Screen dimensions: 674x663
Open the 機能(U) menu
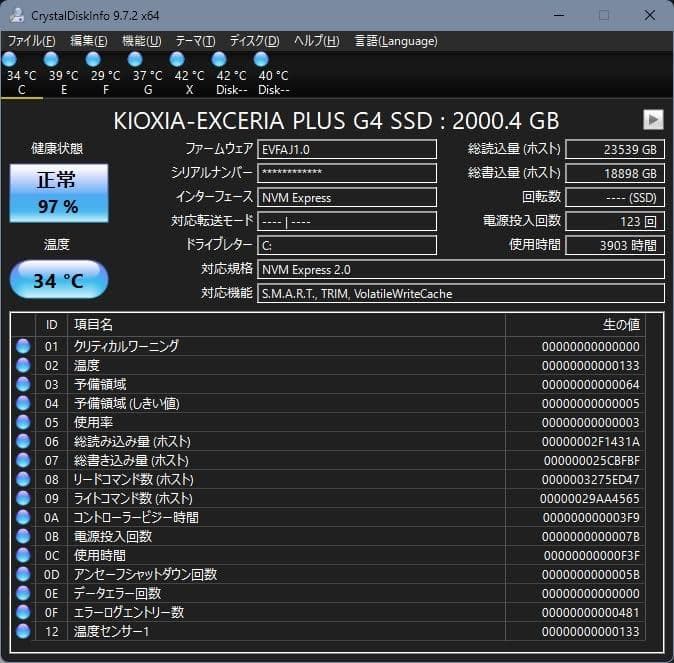(x=142, y=41)
